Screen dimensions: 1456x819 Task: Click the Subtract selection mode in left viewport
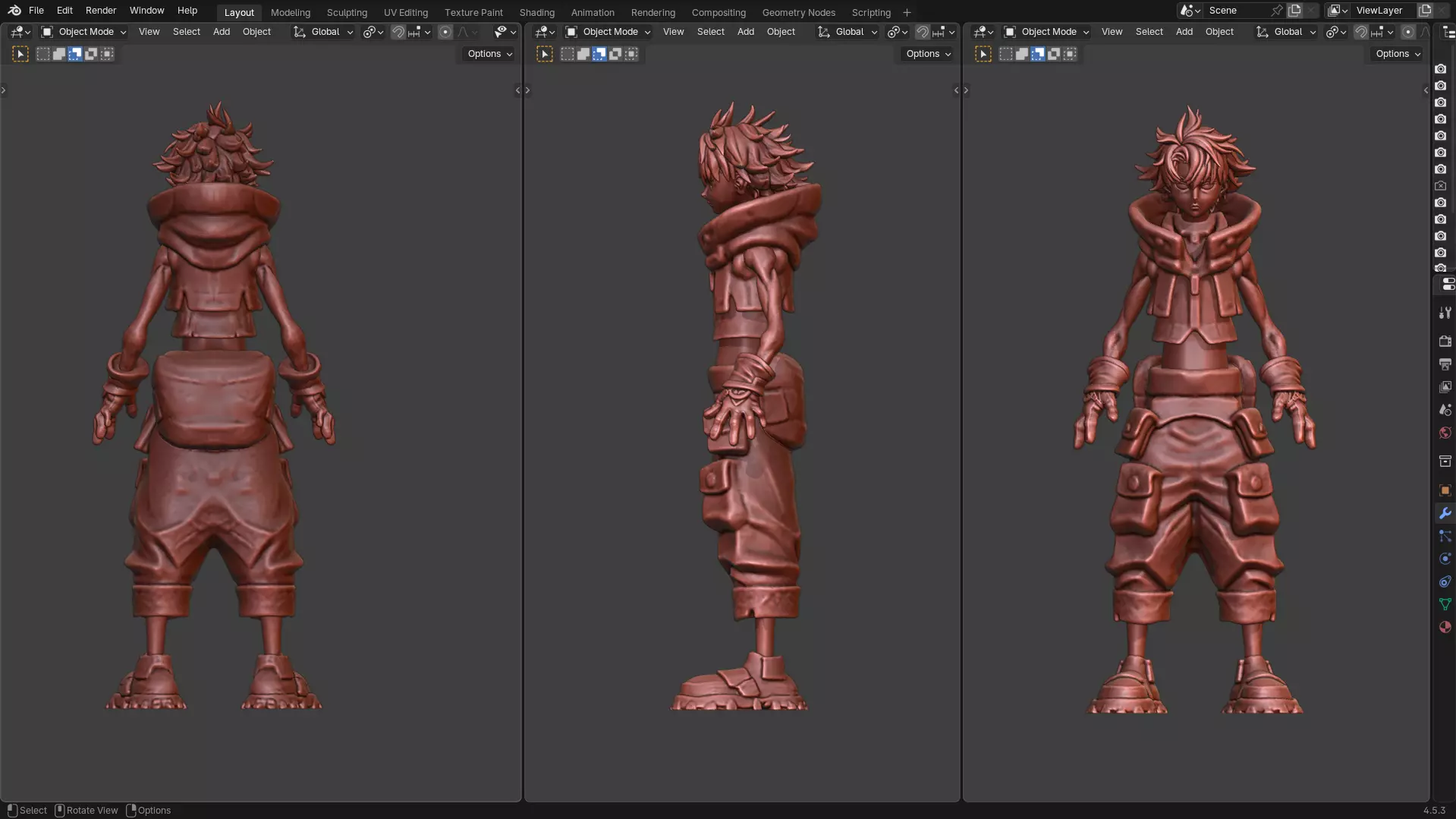pyautogui.click(x=75, y=54)
